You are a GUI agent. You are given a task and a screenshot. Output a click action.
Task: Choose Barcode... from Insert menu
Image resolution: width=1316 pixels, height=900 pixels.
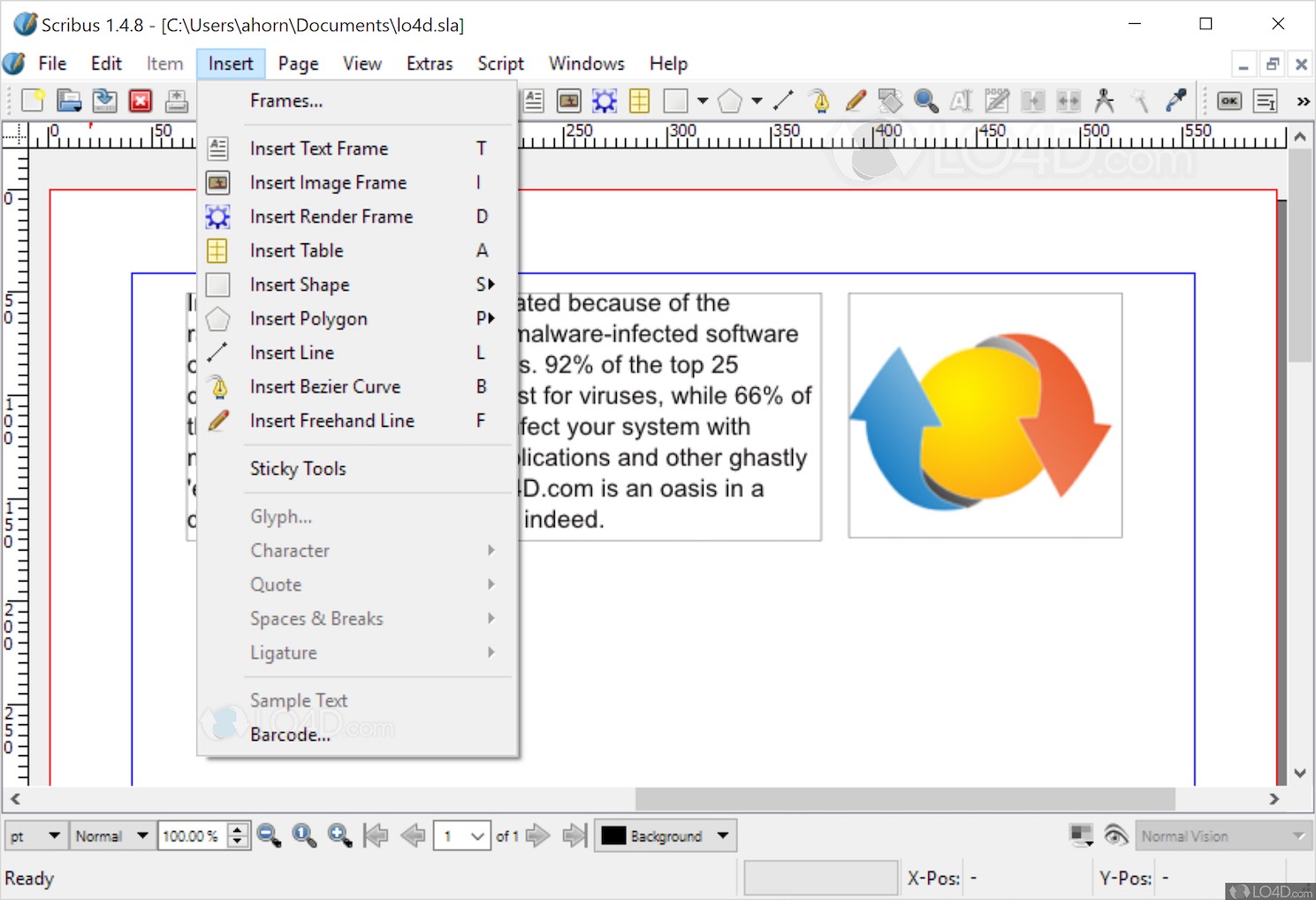pyautogui.click(x=357, y=735)
